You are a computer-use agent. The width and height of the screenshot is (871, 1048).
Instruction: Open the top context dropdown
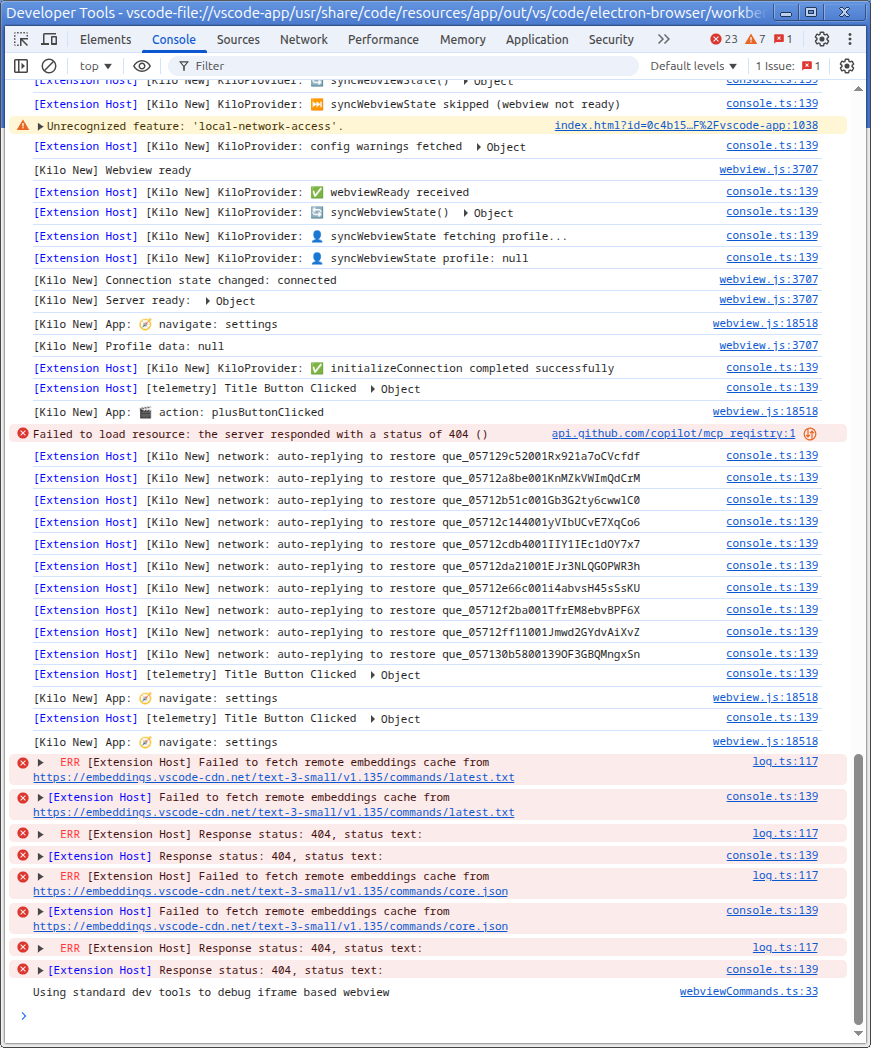point(96,66)
